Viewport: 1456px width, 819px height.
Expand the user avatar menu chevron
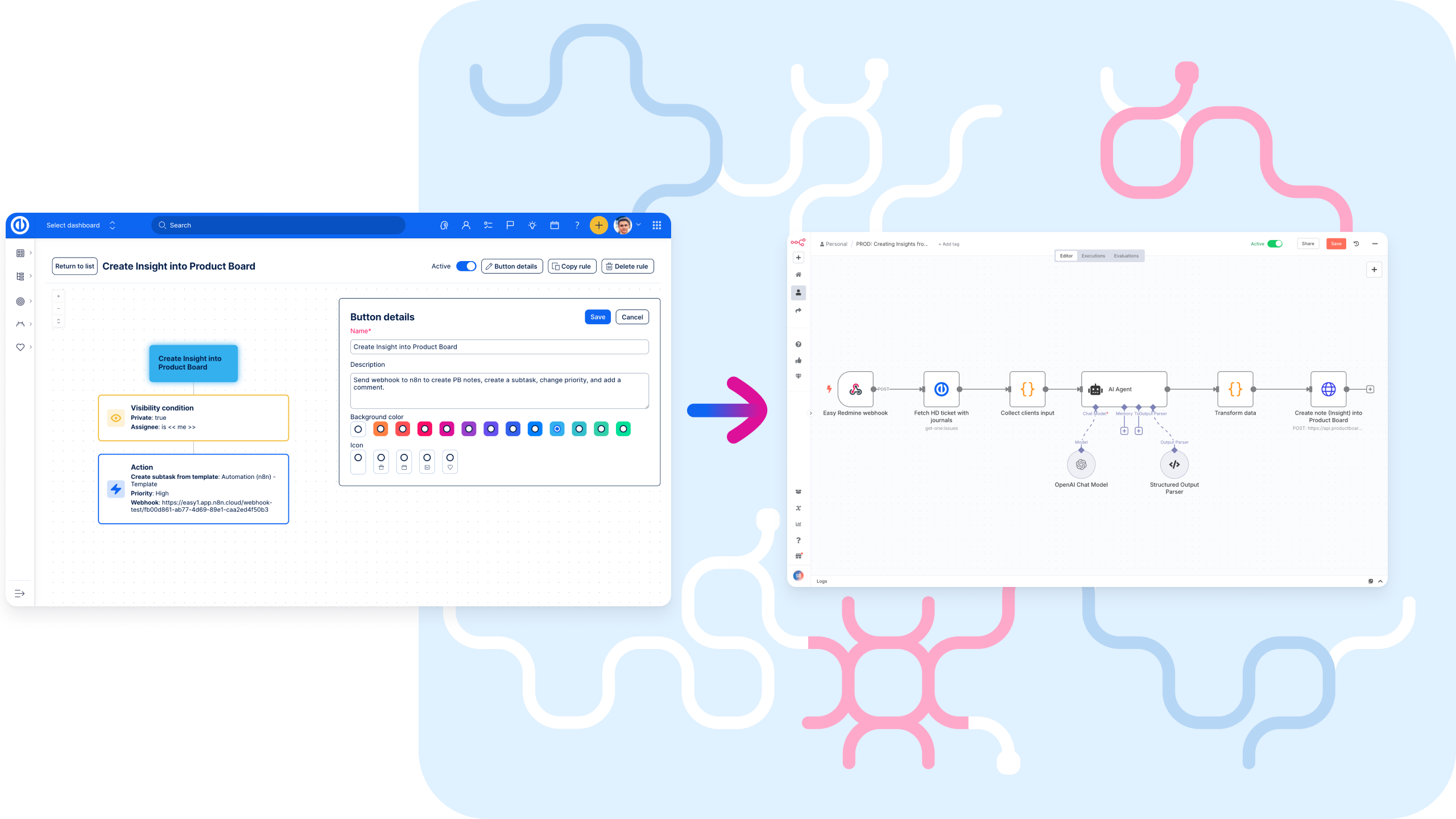(639, 225)
